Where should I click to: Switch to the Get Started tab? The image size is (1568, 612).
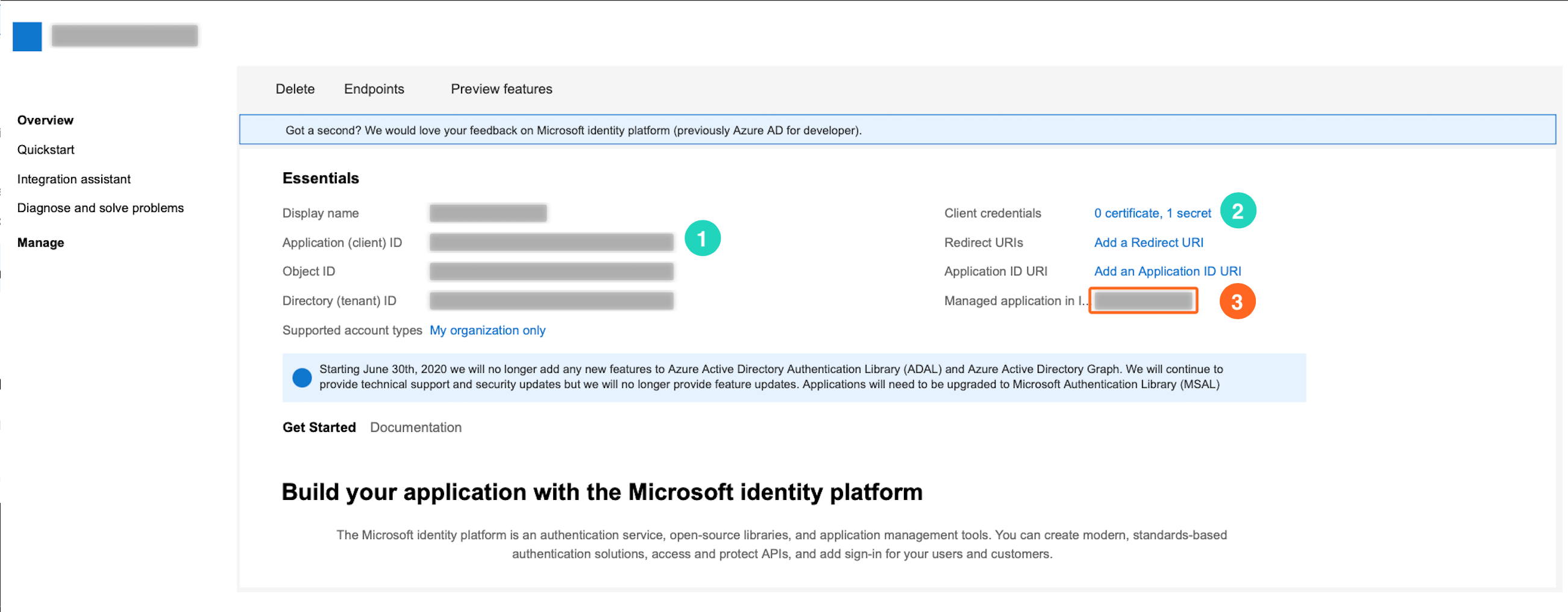click(319, 427)
